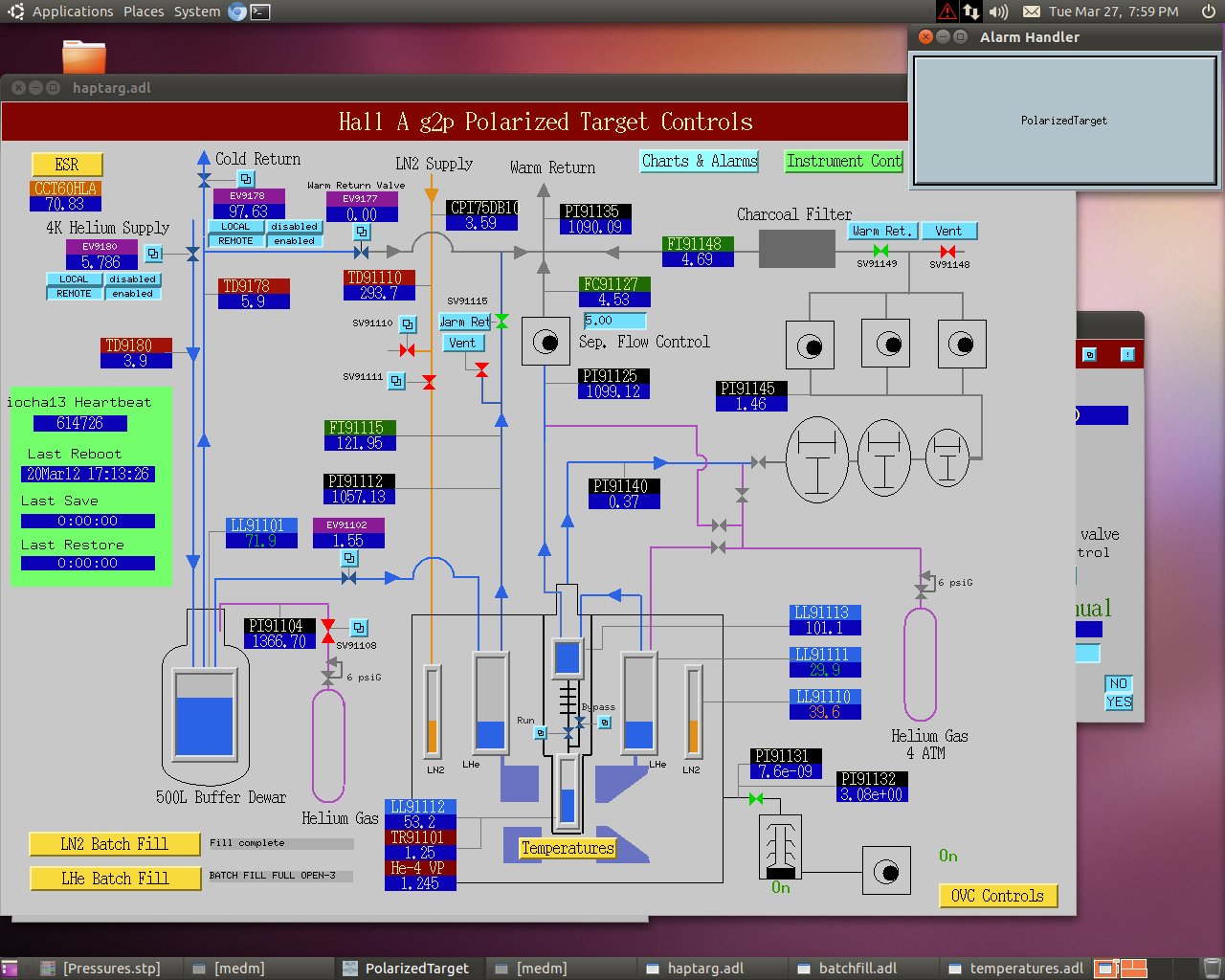Select enabled option for EV9178
This screenshot has width=1225, height=980.
pos(294,241)
